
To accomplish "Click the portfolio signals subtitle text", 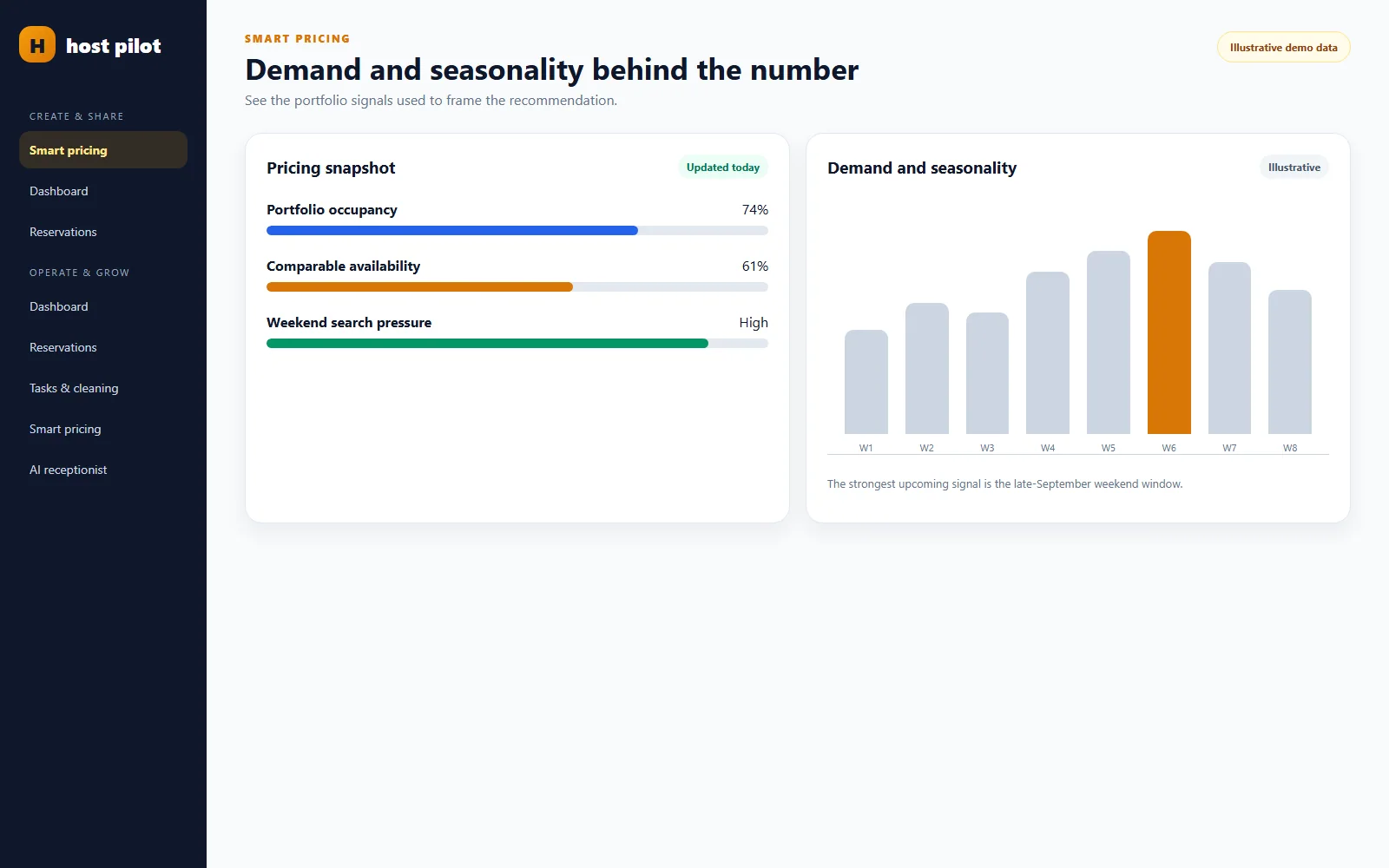I will pos(431,101).
